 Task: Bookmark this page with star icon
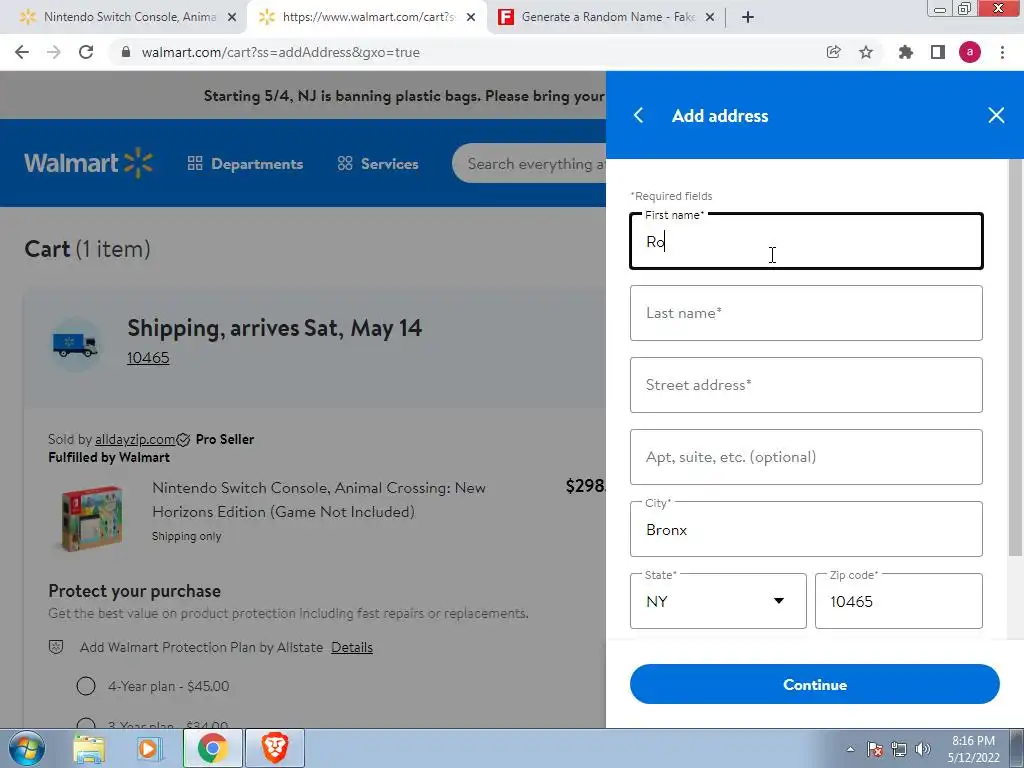point(866,52)
